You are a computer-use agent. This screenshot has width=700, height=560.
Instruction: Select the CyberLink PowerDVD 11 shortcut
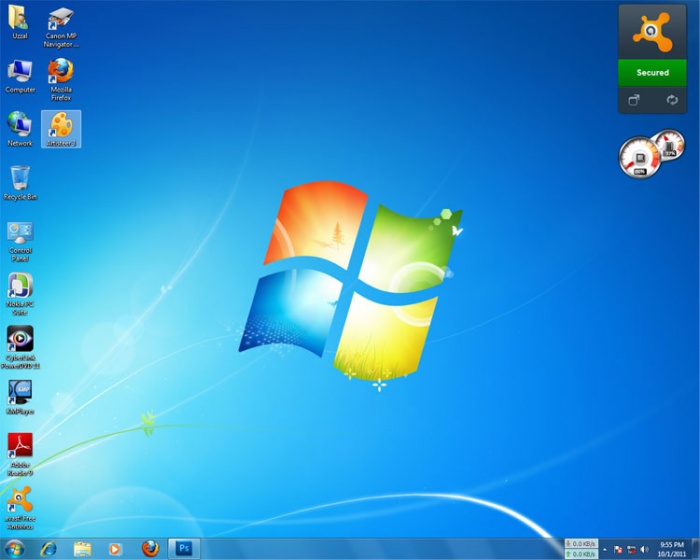pyautogui.click(x=20, y=347)
